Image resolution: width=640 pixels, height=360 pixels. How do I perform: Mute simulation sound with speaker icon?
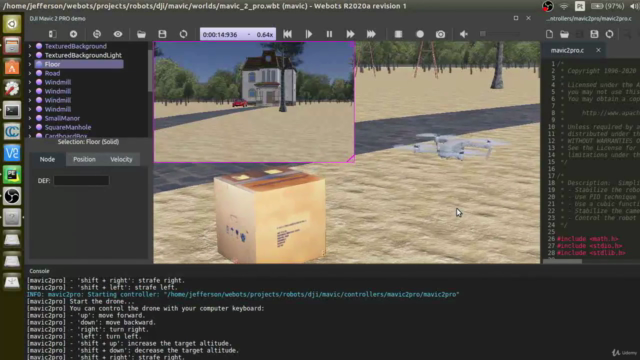(464, 34)
